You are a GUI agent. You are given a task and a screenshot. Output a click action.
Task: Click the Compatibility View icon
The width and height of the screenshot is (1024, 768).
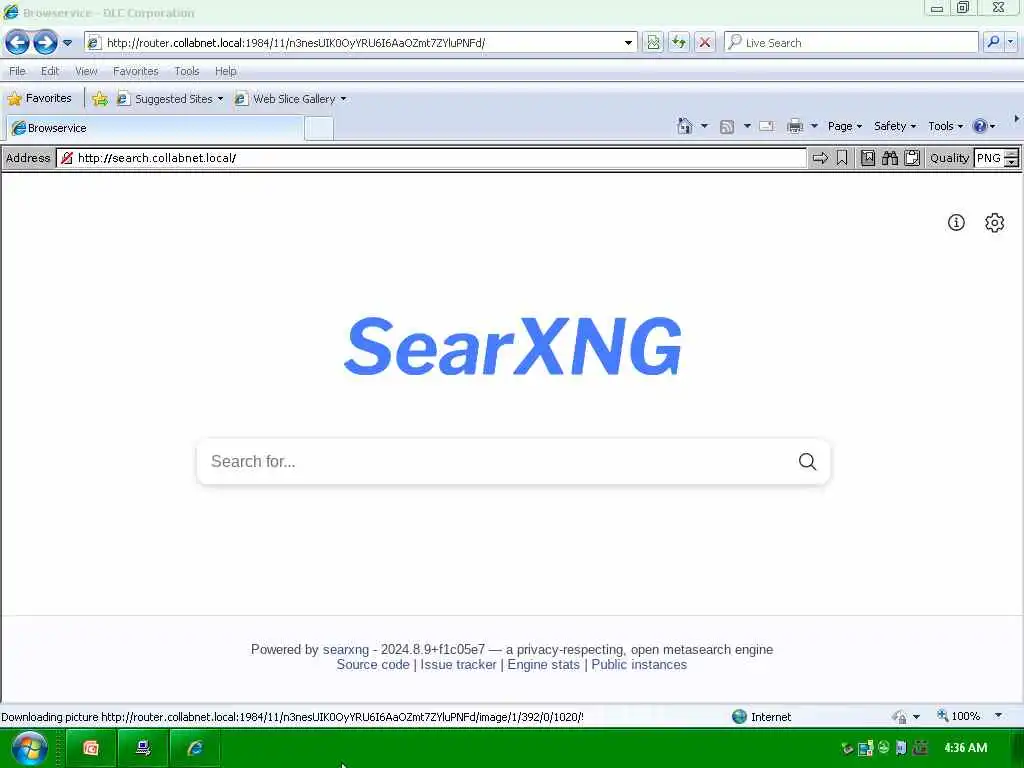653,43
